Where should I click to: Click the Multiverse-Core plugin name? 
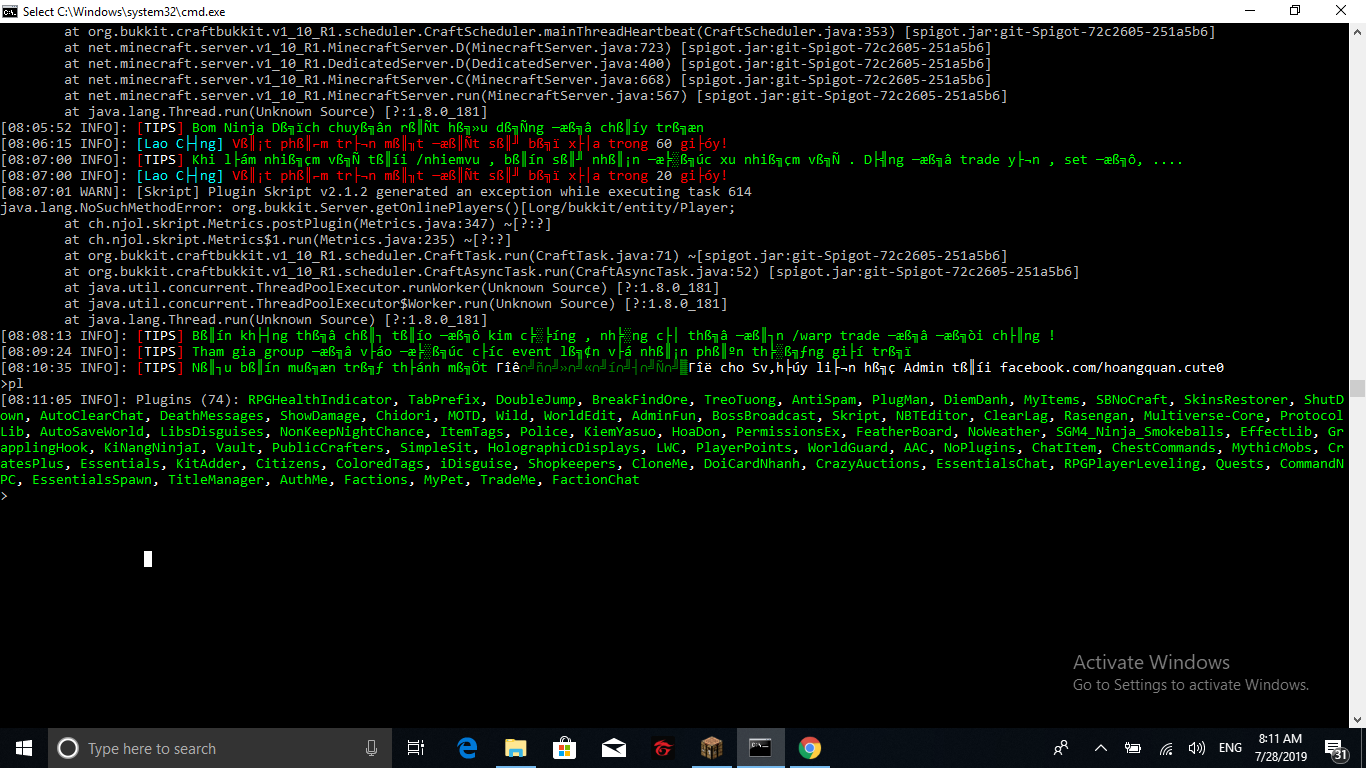click(1204, 416)
